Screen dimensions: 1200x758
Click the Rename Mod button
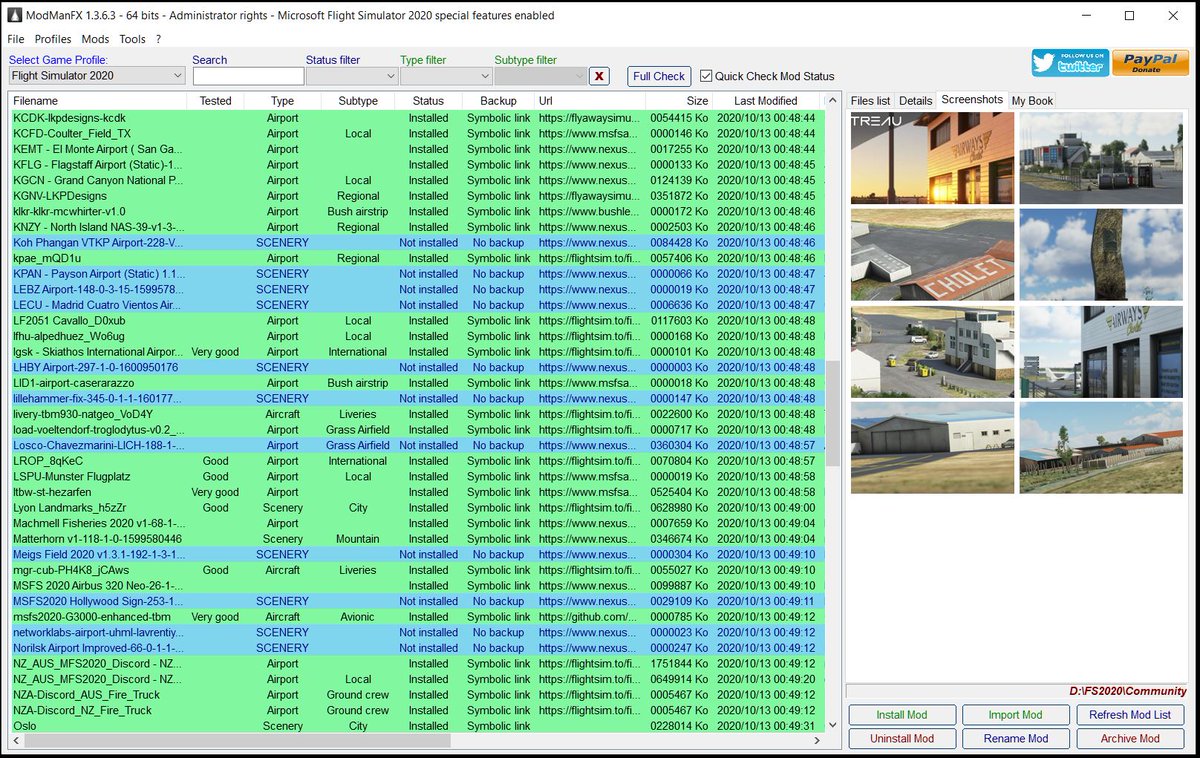click(x=1016, y=739)
